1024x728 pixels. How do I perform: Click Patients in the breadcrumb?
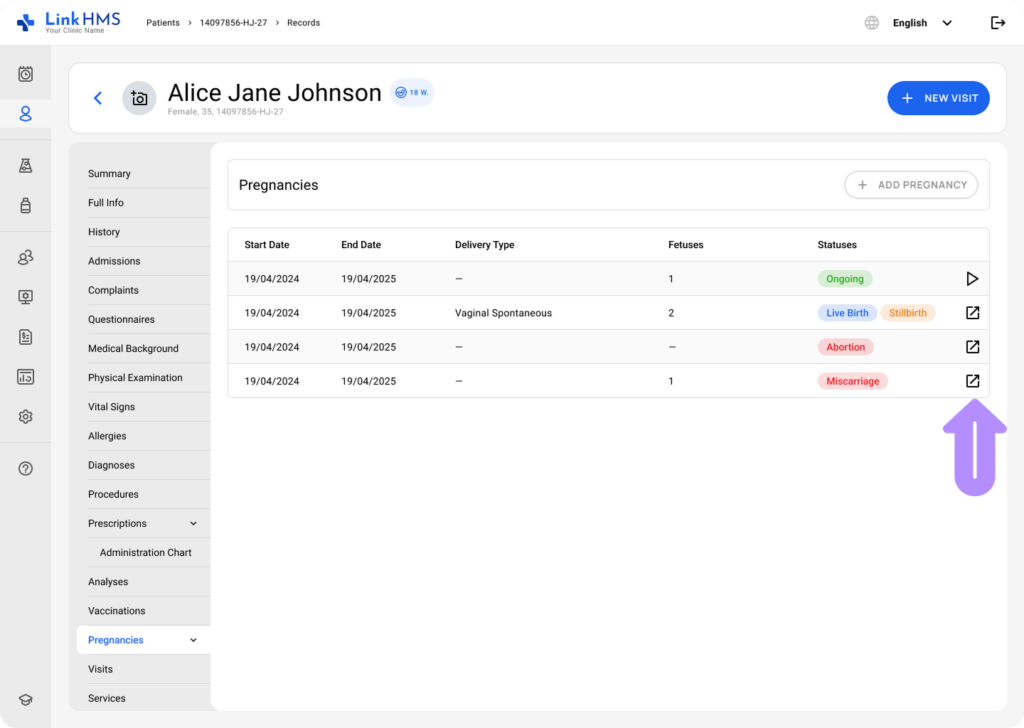pyautogui.click(x=163, y=23)
